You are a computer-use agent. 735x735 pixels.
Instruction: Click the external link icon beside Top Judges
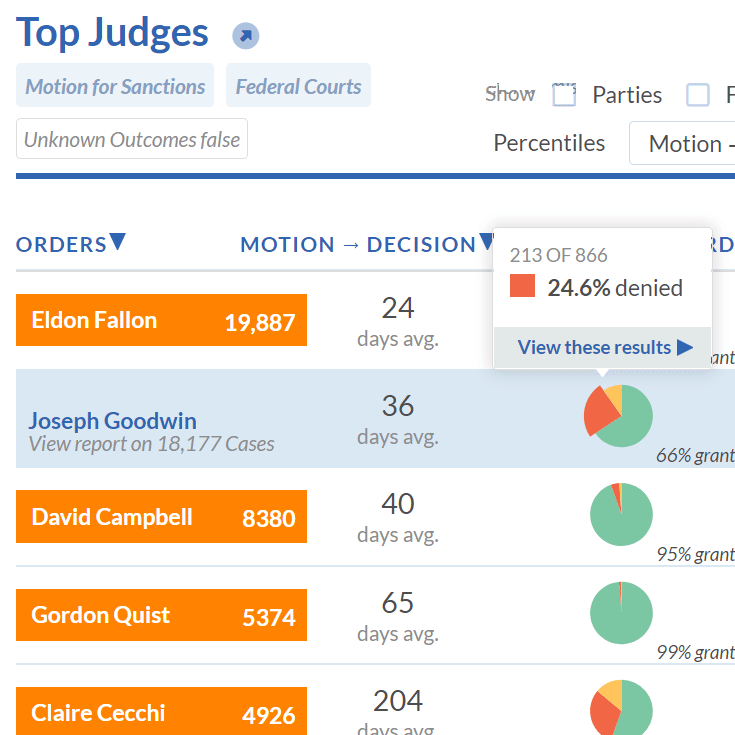245,36
